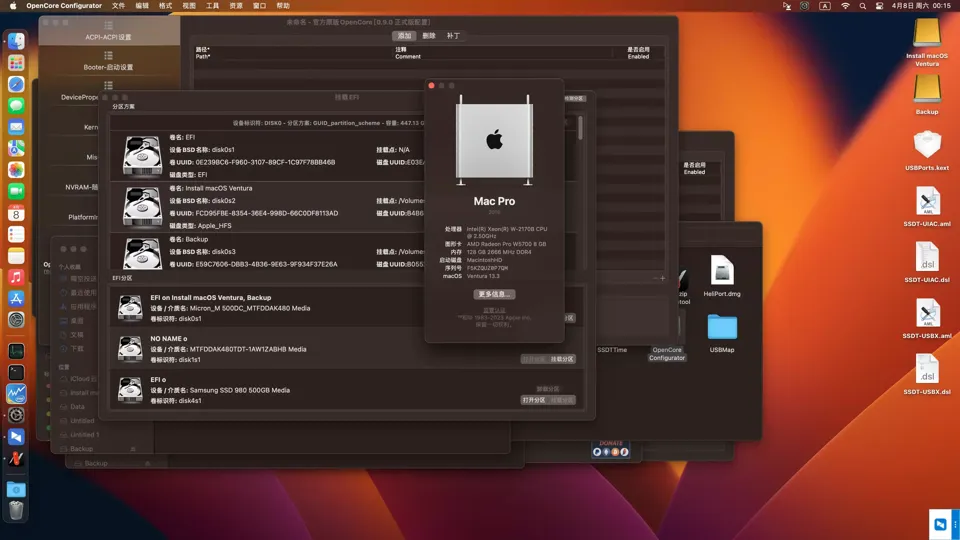The width and height of the screenshot is (960, 540).
Task: Select the Install macOS Ventura desktop drive
Action: 927,33
